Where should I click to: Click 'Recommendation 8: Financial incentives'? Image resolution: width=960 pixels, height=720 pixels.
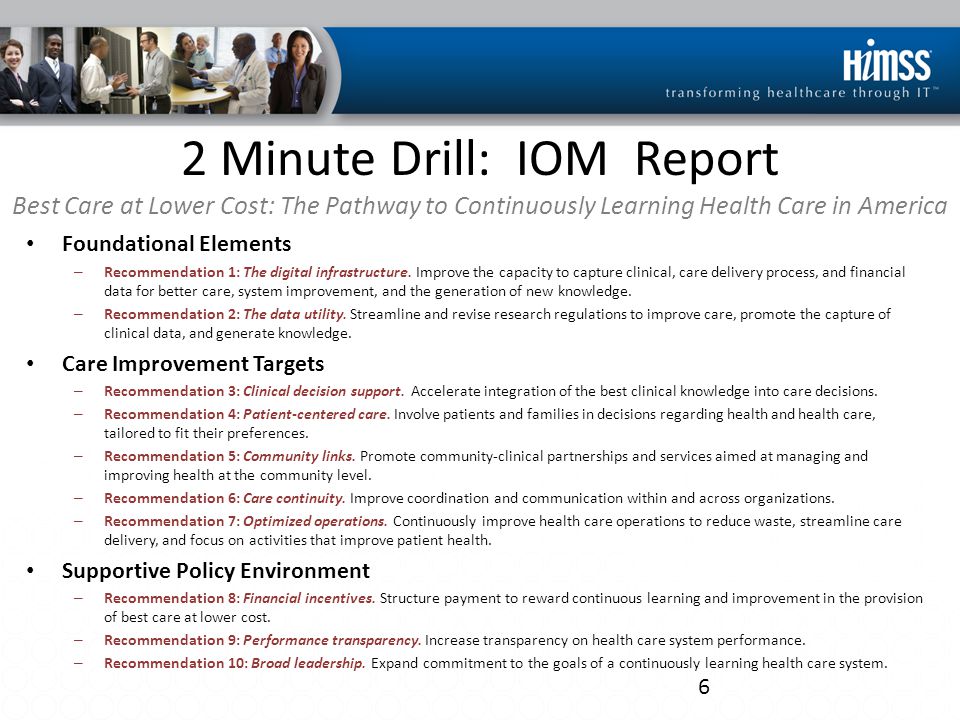point(239,598)
